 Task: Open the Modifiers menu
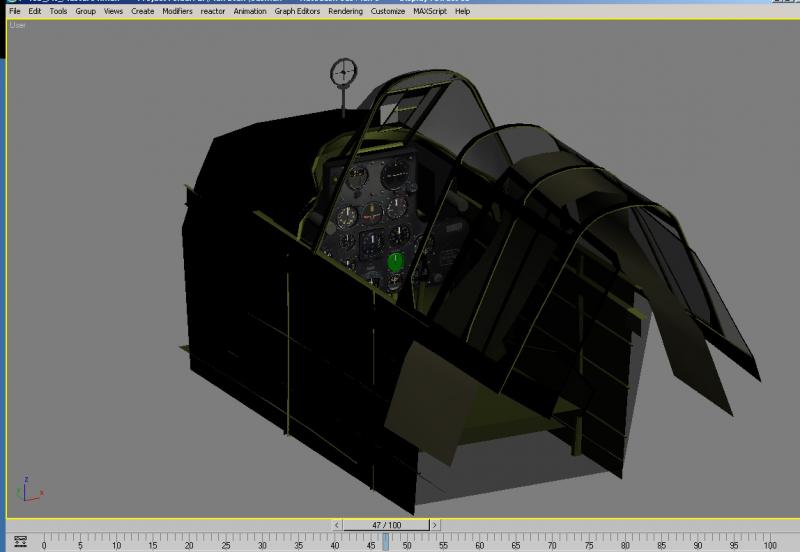177,11
